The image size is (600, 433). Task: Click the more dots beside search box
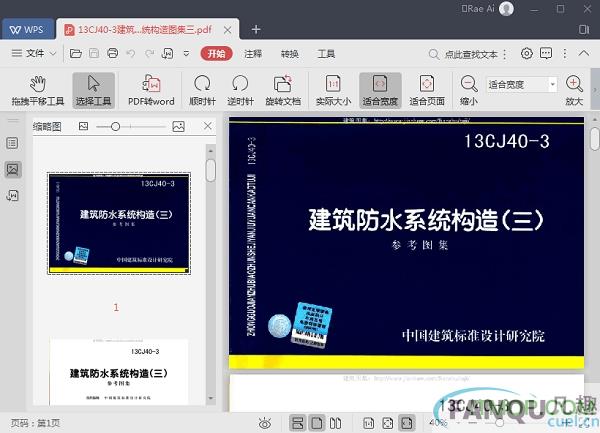coord(505,54)
